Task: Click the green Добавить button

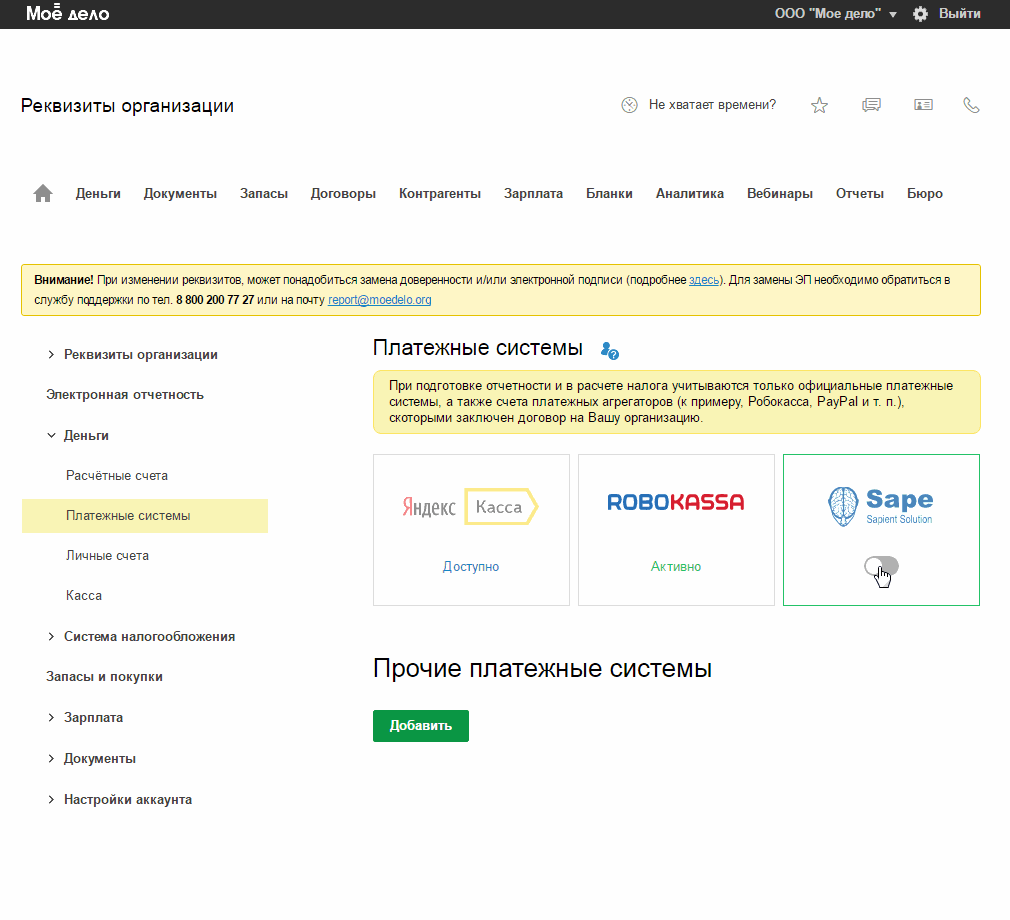Action: 420,726
